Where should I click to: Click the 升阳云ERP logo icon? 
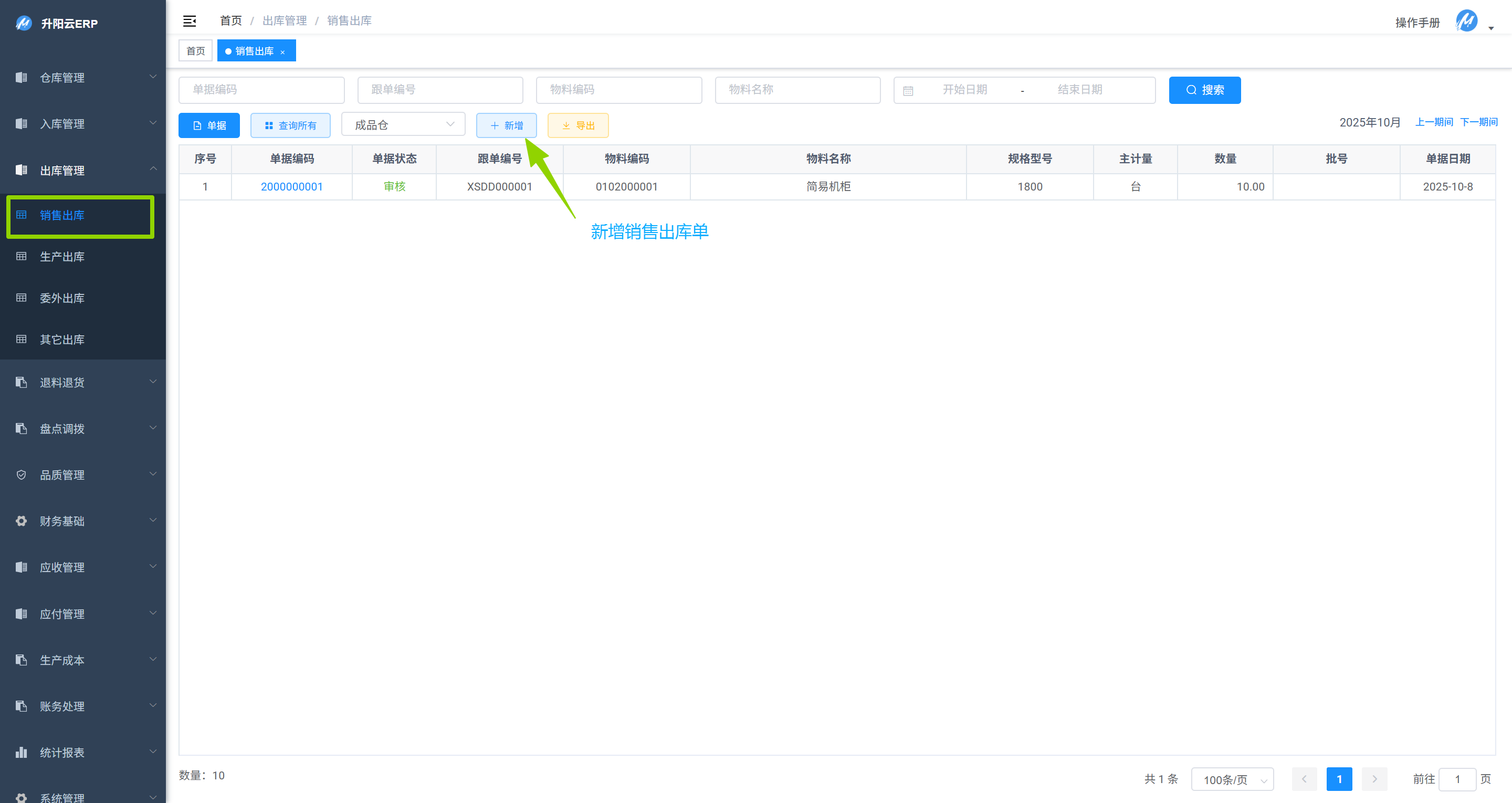(x=24, y=24)
